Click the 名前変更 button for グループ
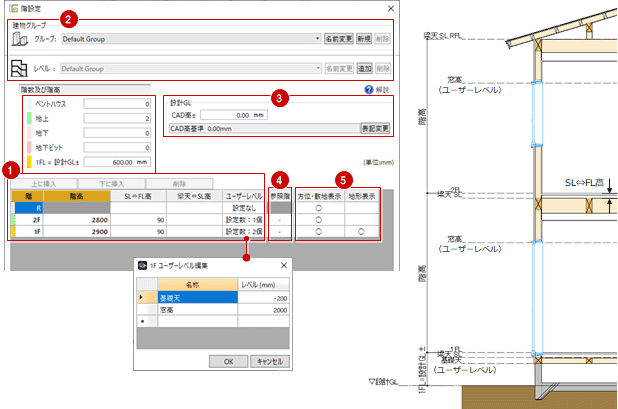This screenshot has height=409, width=618. (x=338, y=38)
